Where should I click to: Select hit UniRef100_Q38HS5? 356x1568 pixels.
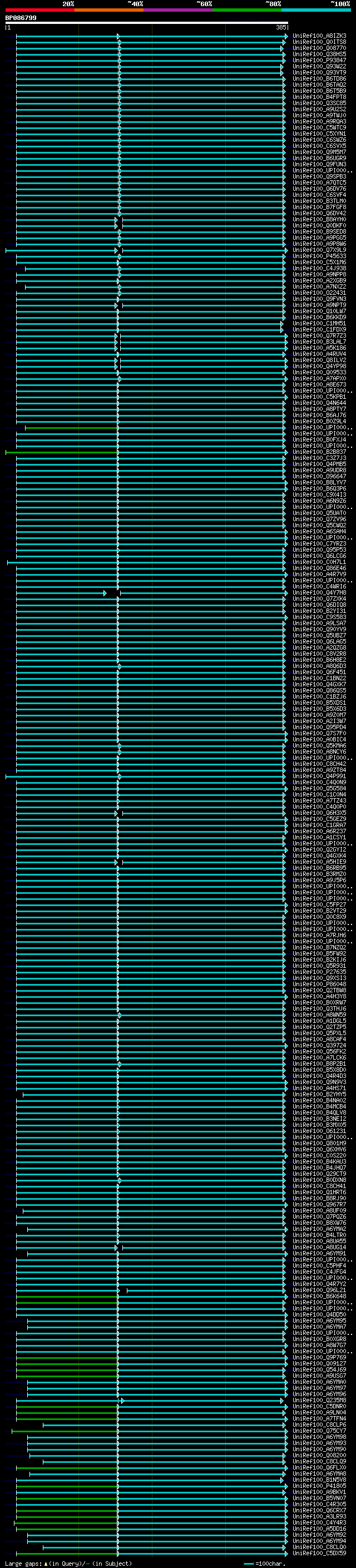319,54
